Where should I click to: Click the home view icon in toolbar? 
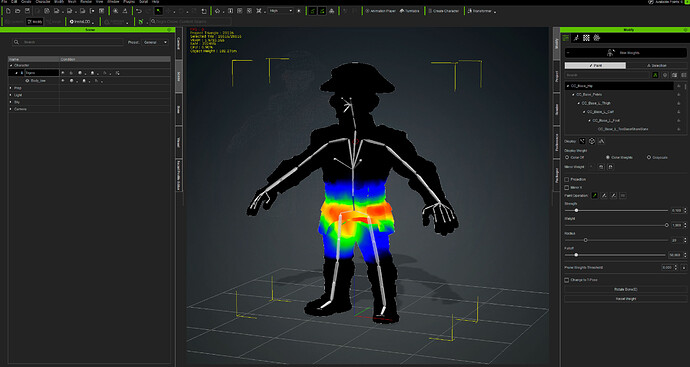tap(217, 11)
